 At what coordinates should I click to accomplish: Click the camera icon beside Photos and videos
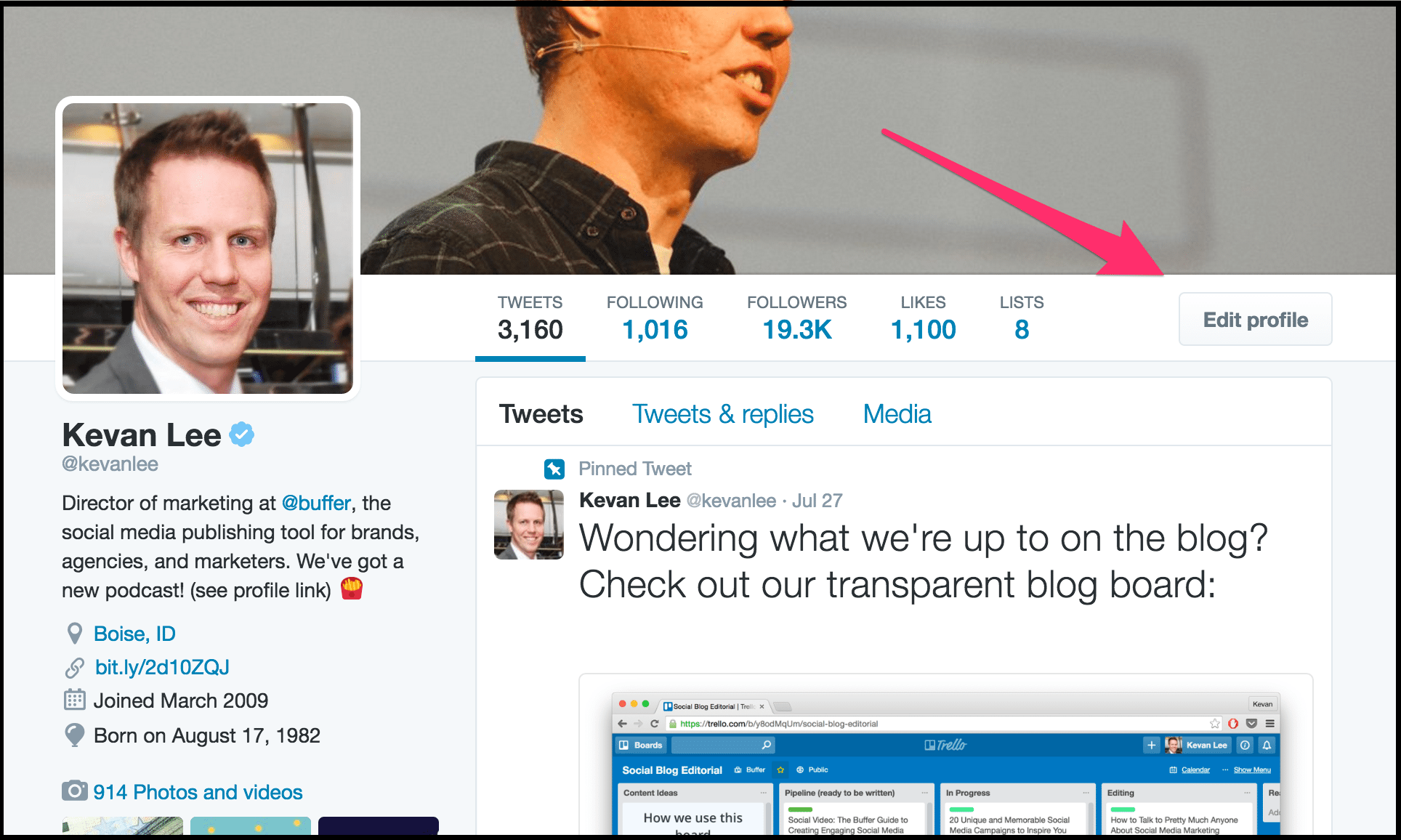point(74,791)
